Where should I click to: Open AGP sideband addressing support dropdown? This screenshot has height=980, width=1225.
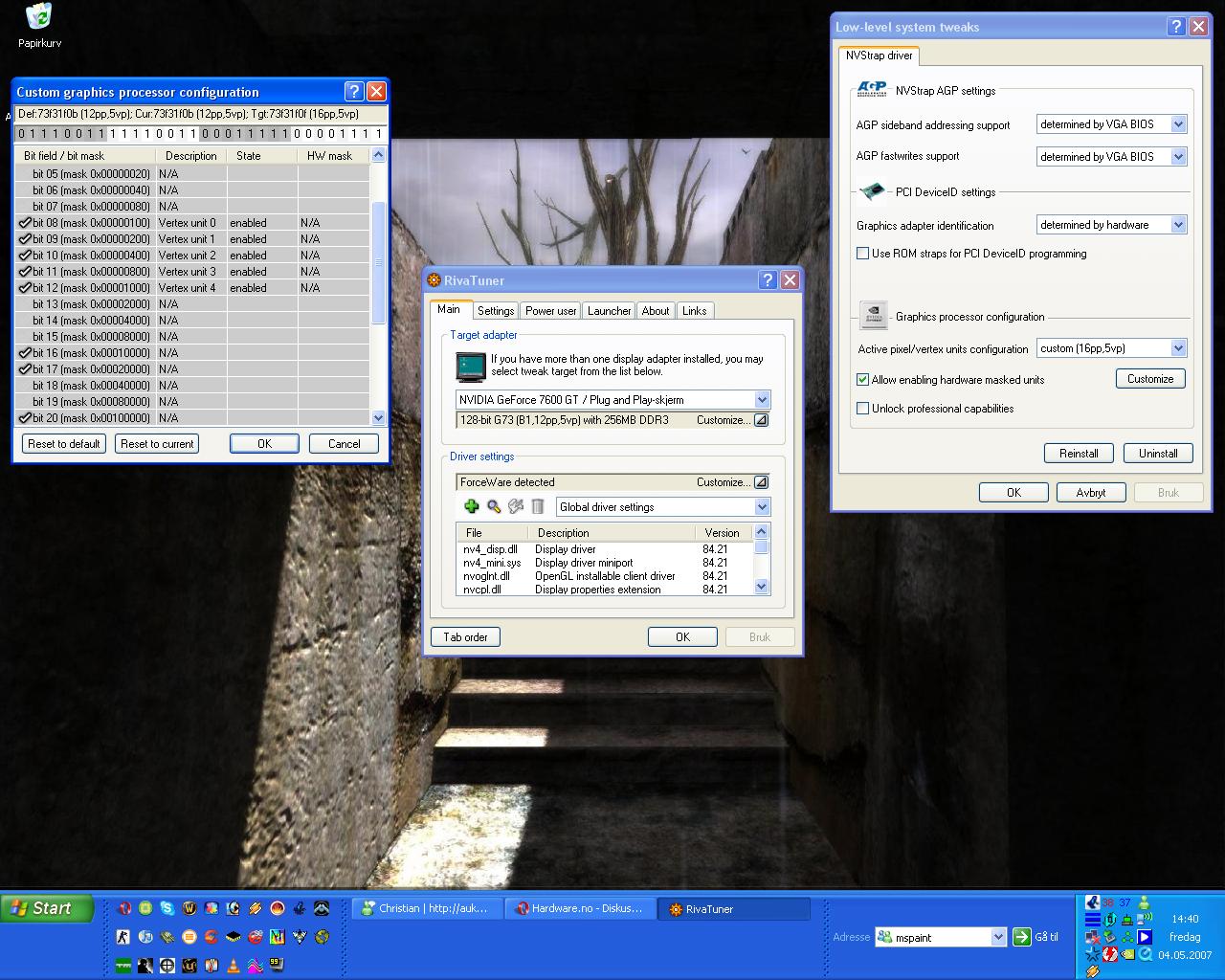(x=1178, y=124)
